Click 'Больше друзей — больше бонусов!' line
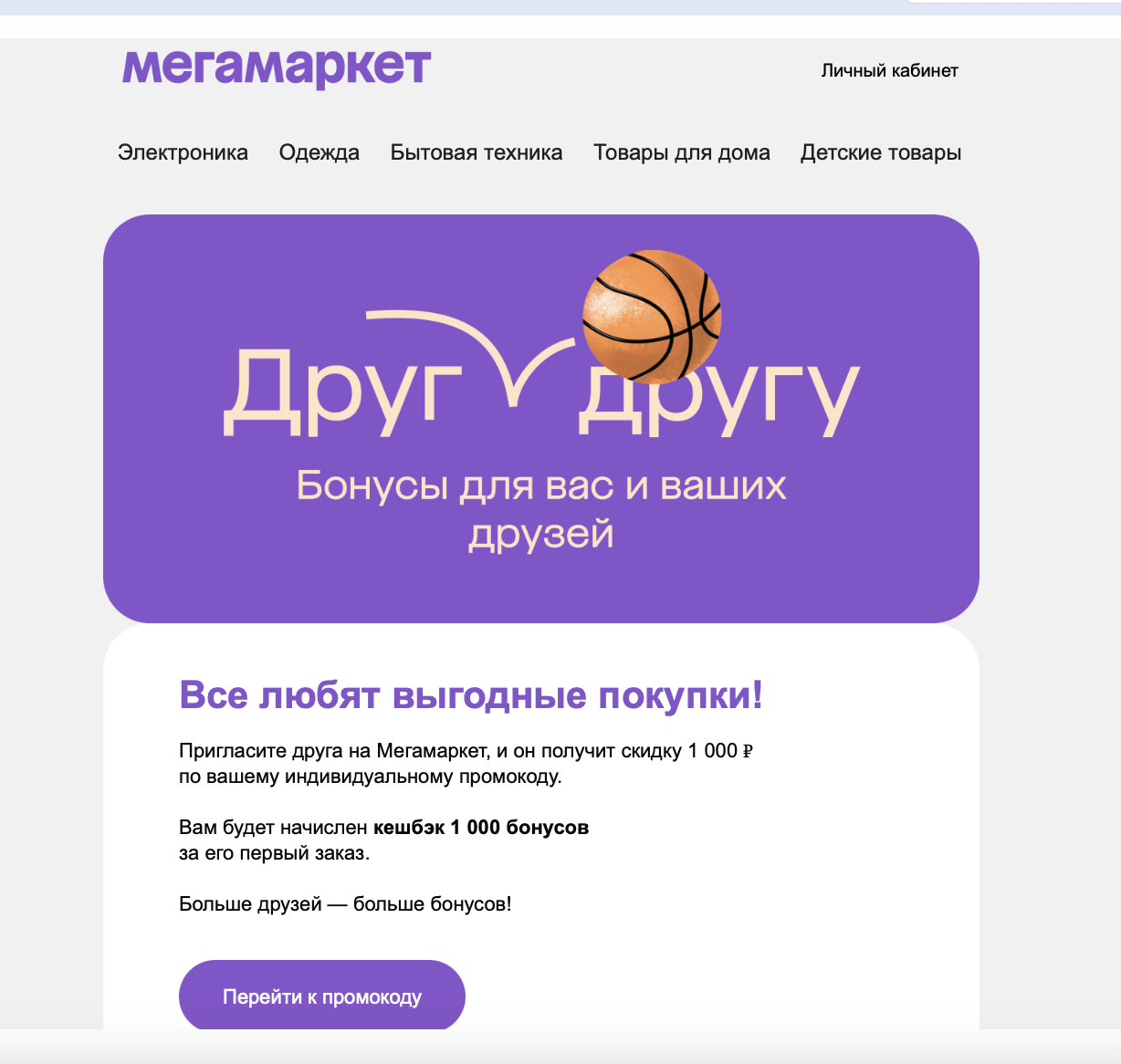 coord(345,904)
